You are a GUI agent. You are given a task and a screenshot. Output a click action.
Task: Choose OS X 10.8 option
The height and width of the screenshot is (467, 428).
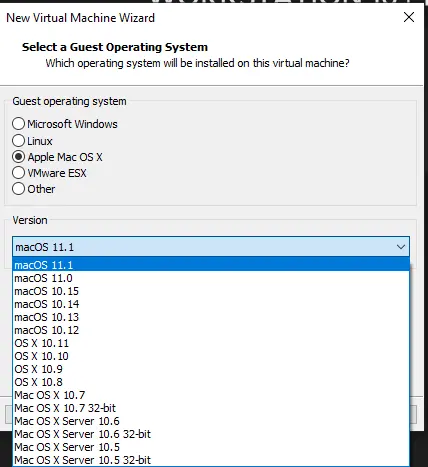coord(211,382)
